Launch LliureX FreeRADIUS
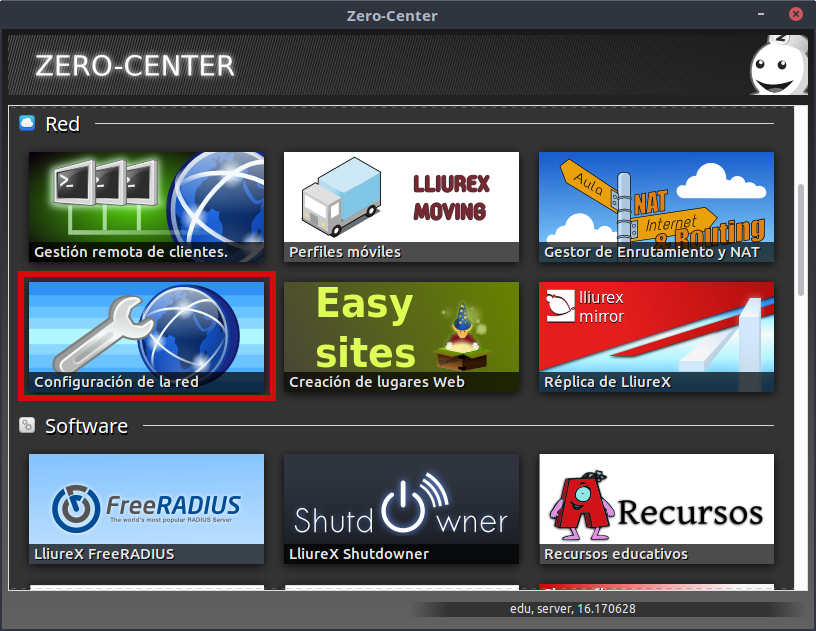This screenshot has width=816, height=631. 146,509
